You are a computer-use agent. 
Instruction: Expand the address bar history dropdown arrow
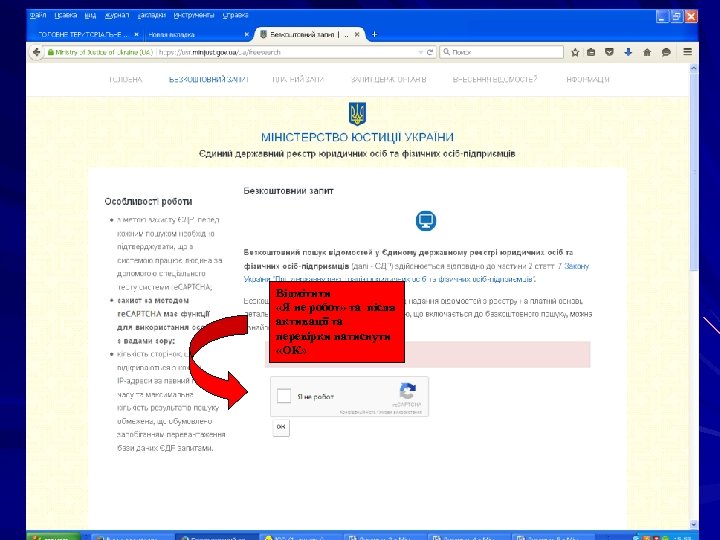[x=420, y=52]
